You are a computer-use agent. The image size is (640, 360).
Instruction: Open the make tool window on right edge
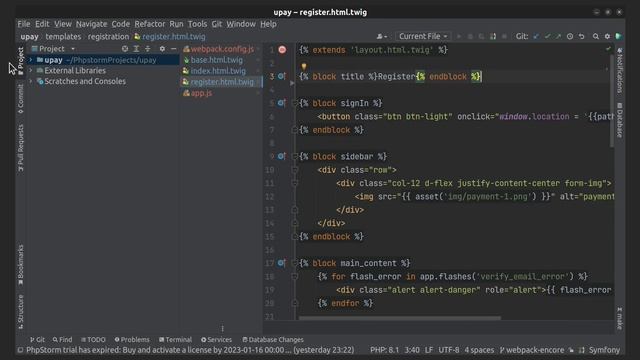coord(620,318)
